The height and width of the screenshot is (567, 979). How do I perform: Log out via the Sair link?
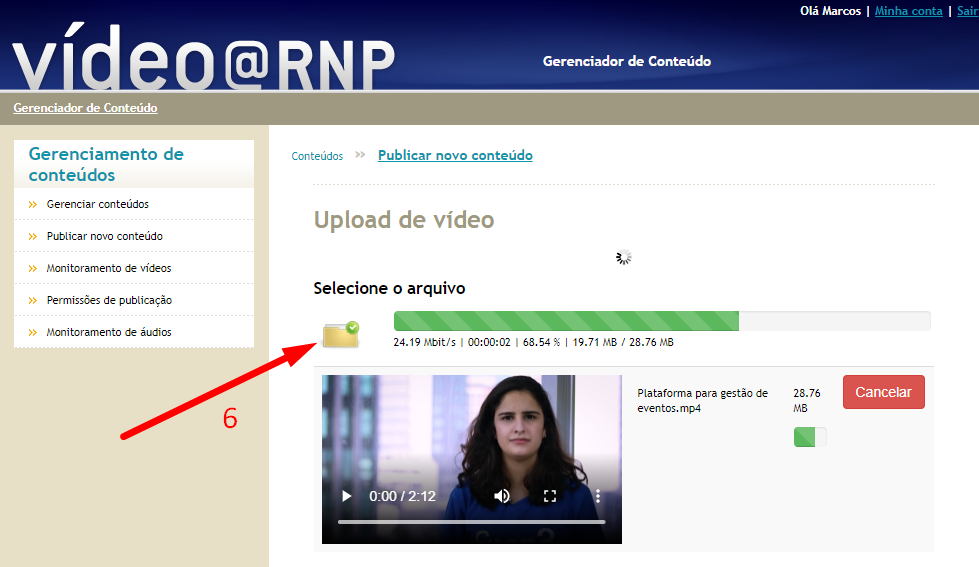point(967,11)
